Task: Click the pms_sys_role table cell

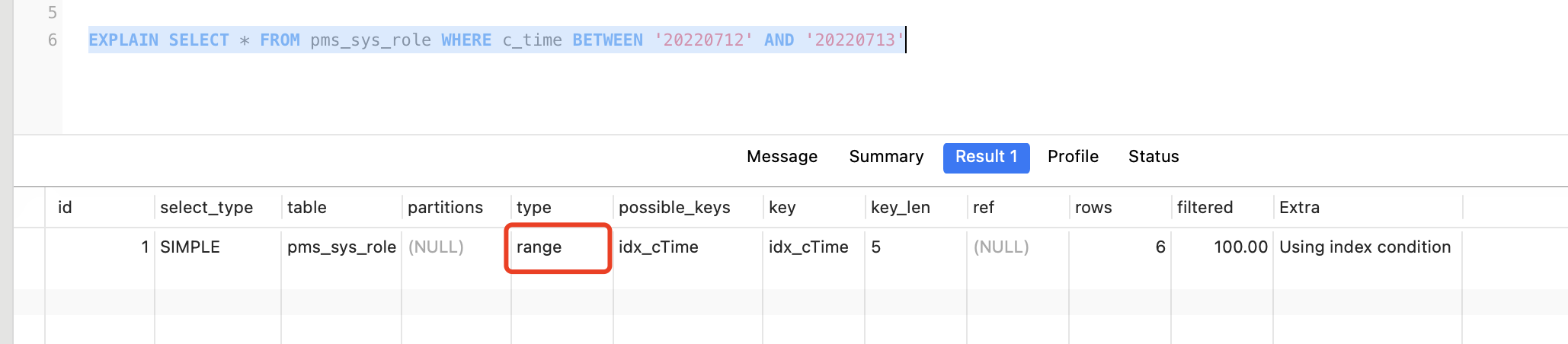Action: 341,247
